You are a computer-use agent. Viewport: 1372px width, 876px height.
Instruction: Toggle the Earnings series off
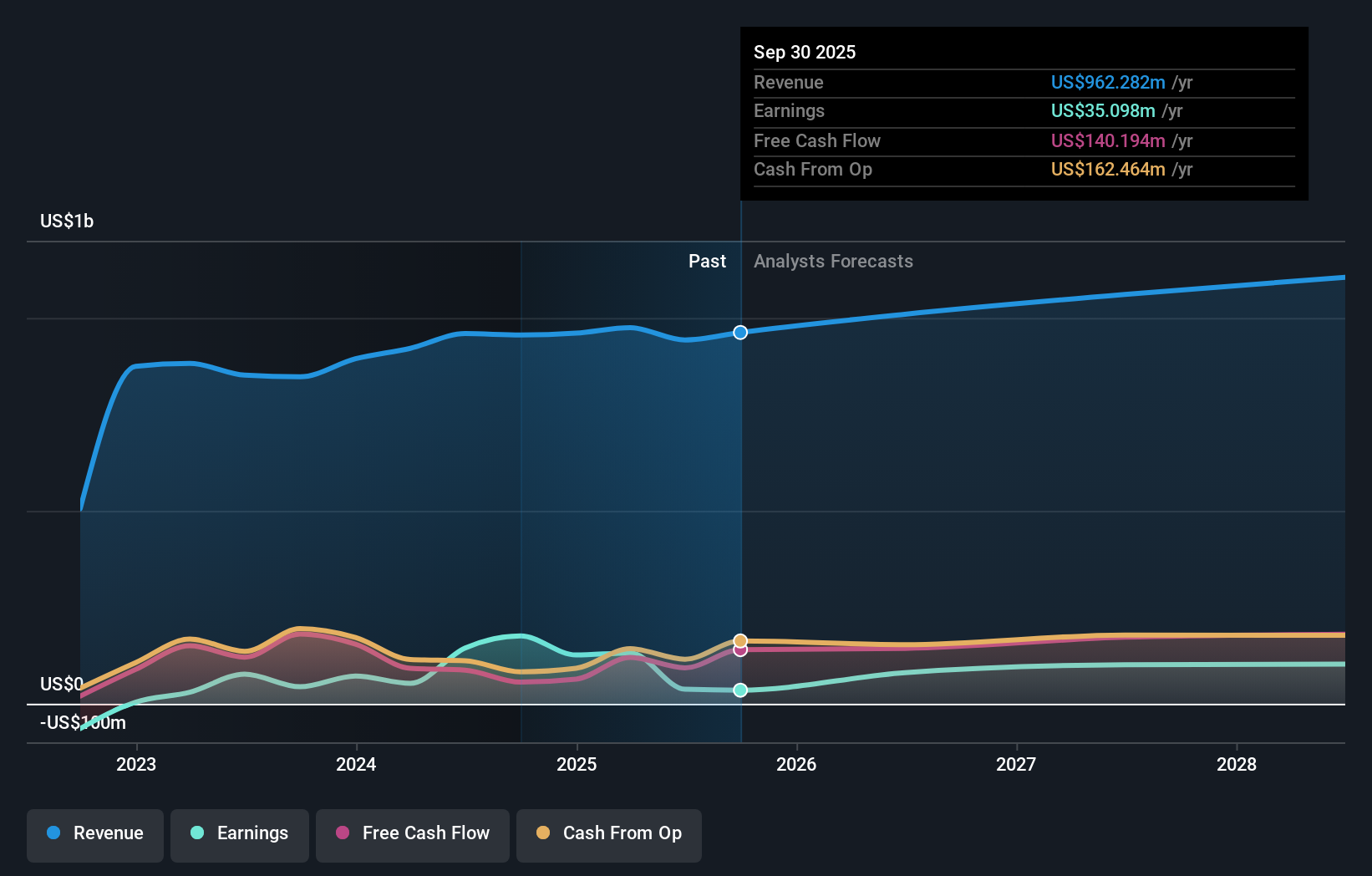(x=239, y=833)
